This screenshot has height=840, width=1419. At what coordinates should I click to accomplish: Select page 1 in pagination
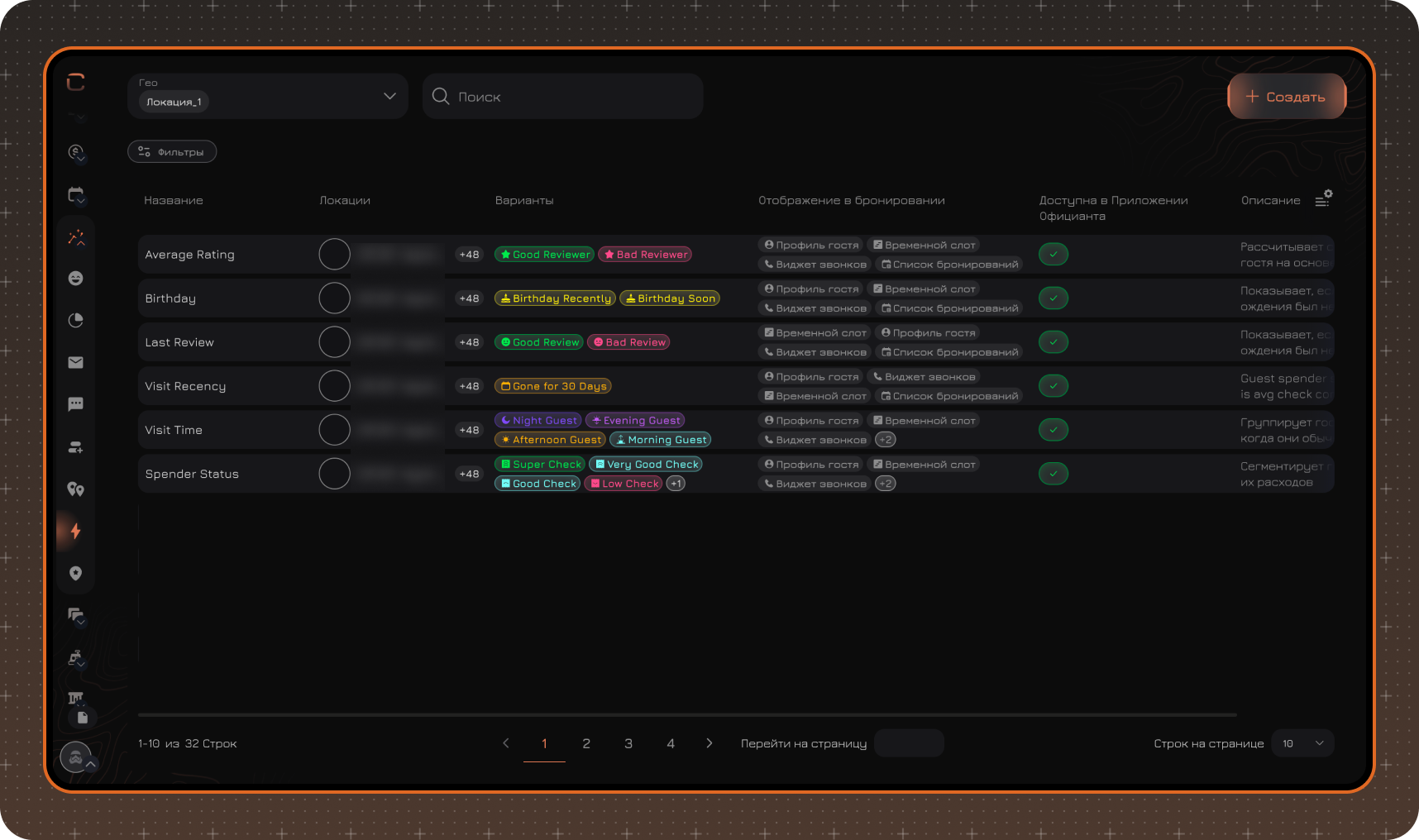(544, 743)
